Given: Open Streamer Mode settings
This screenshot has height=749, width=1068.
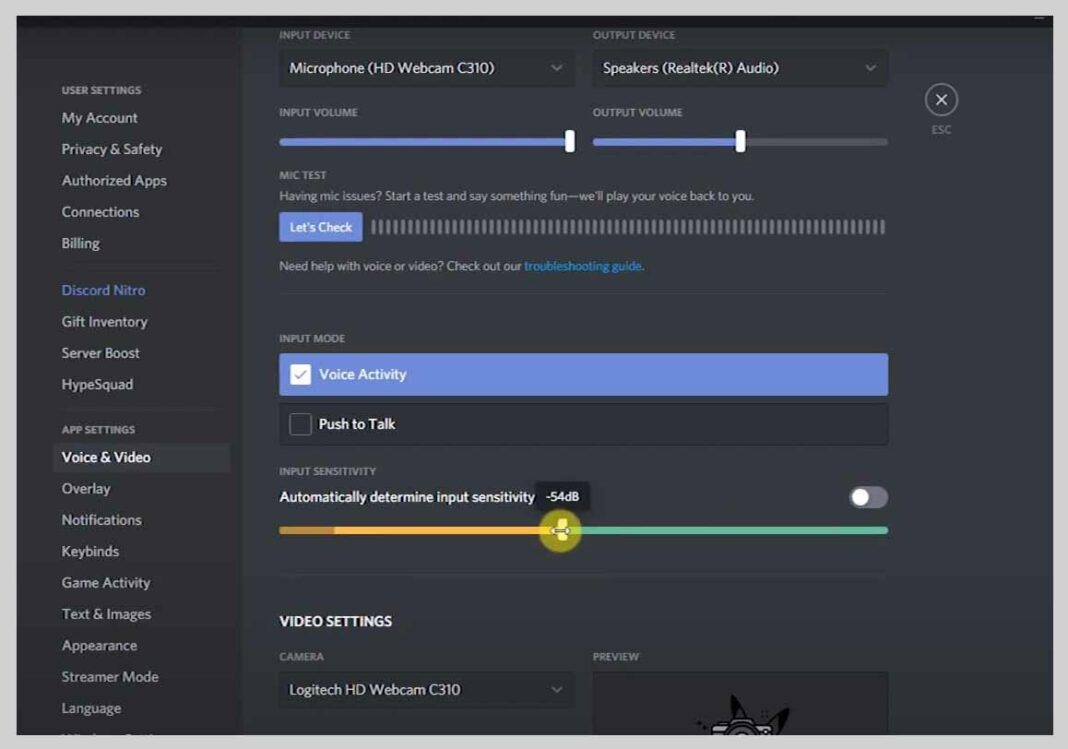Looking at the screenshot, I should coord(110,676).
